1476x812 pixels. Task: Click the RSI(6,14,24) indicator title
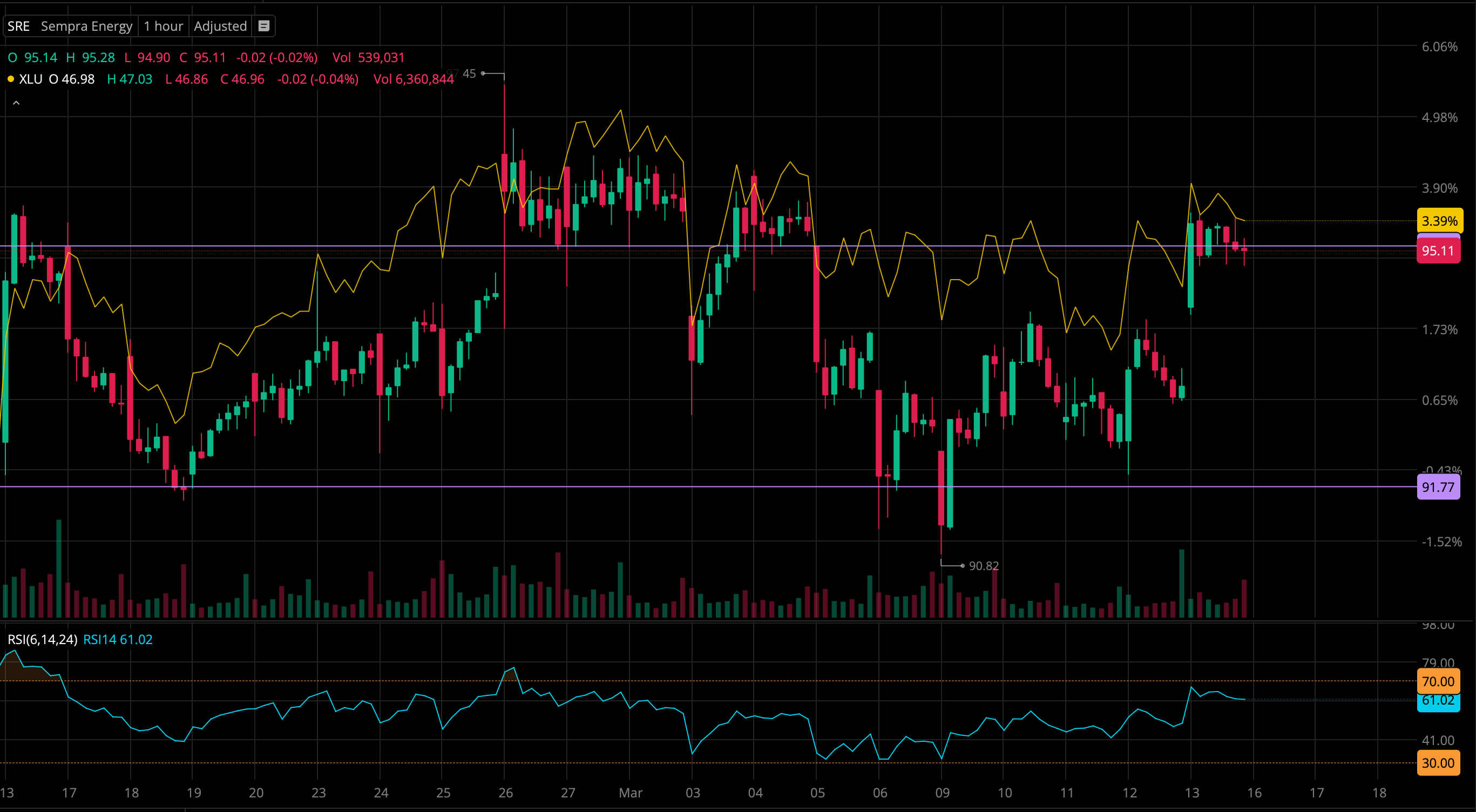click(42, 640)
